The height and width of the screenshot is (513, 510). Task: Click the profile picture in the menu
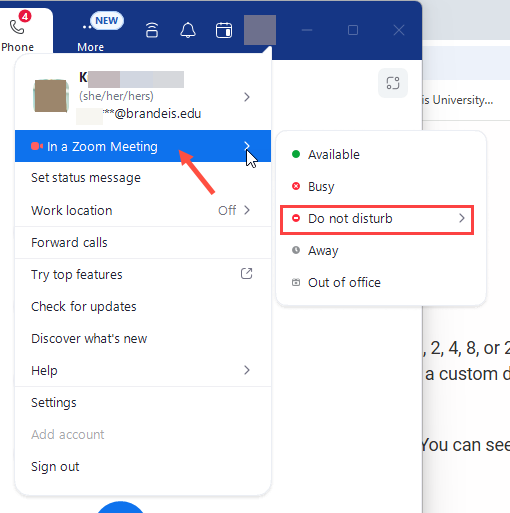pyautogui.click(x=51, y=96)
